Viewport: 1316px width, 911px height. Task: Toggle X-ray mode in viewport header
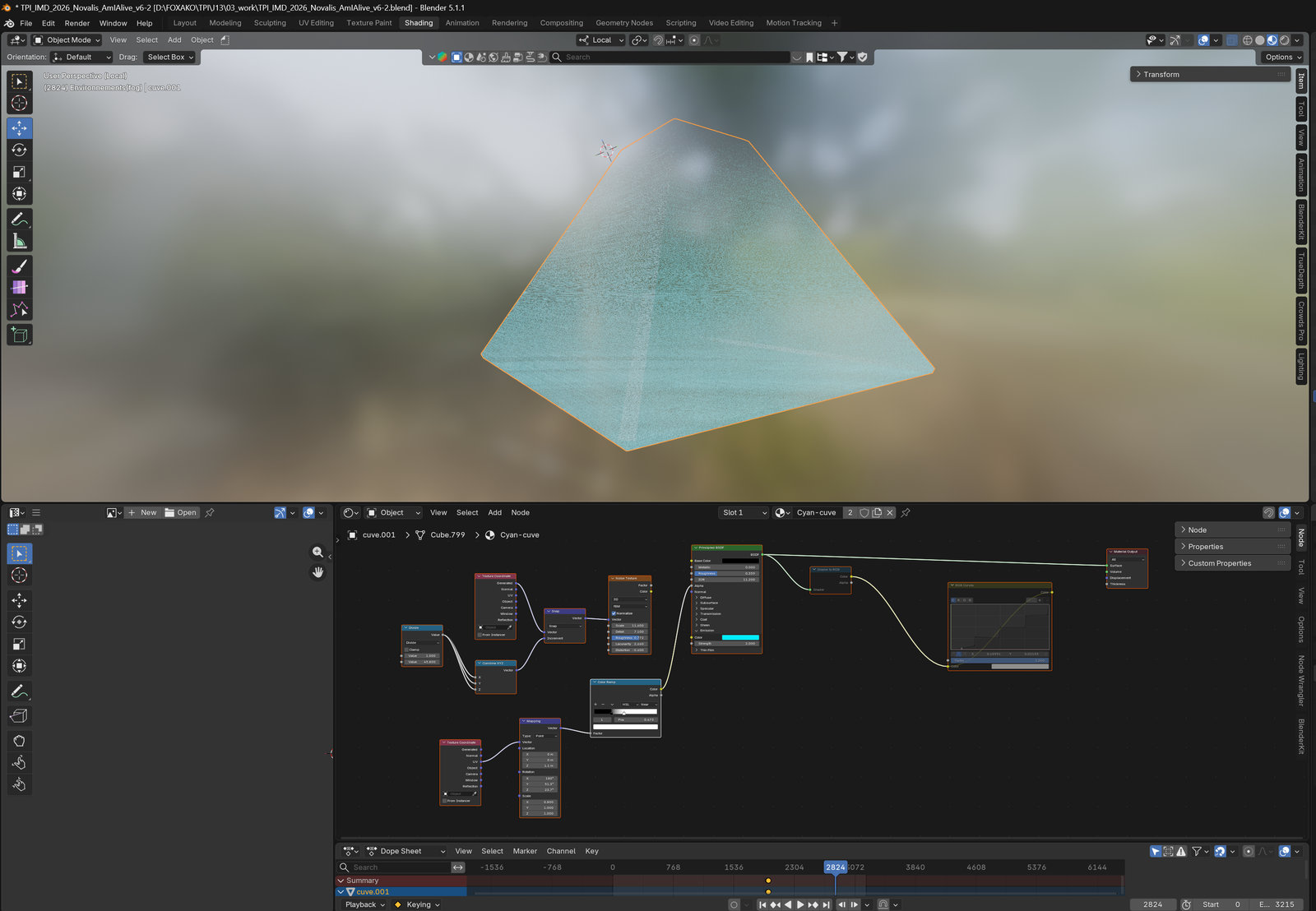1231,39
